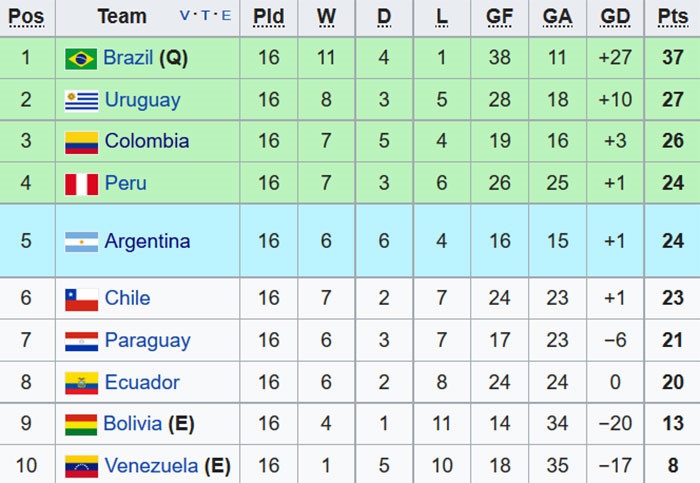Click the GD column header

click(x=615, y=17)
